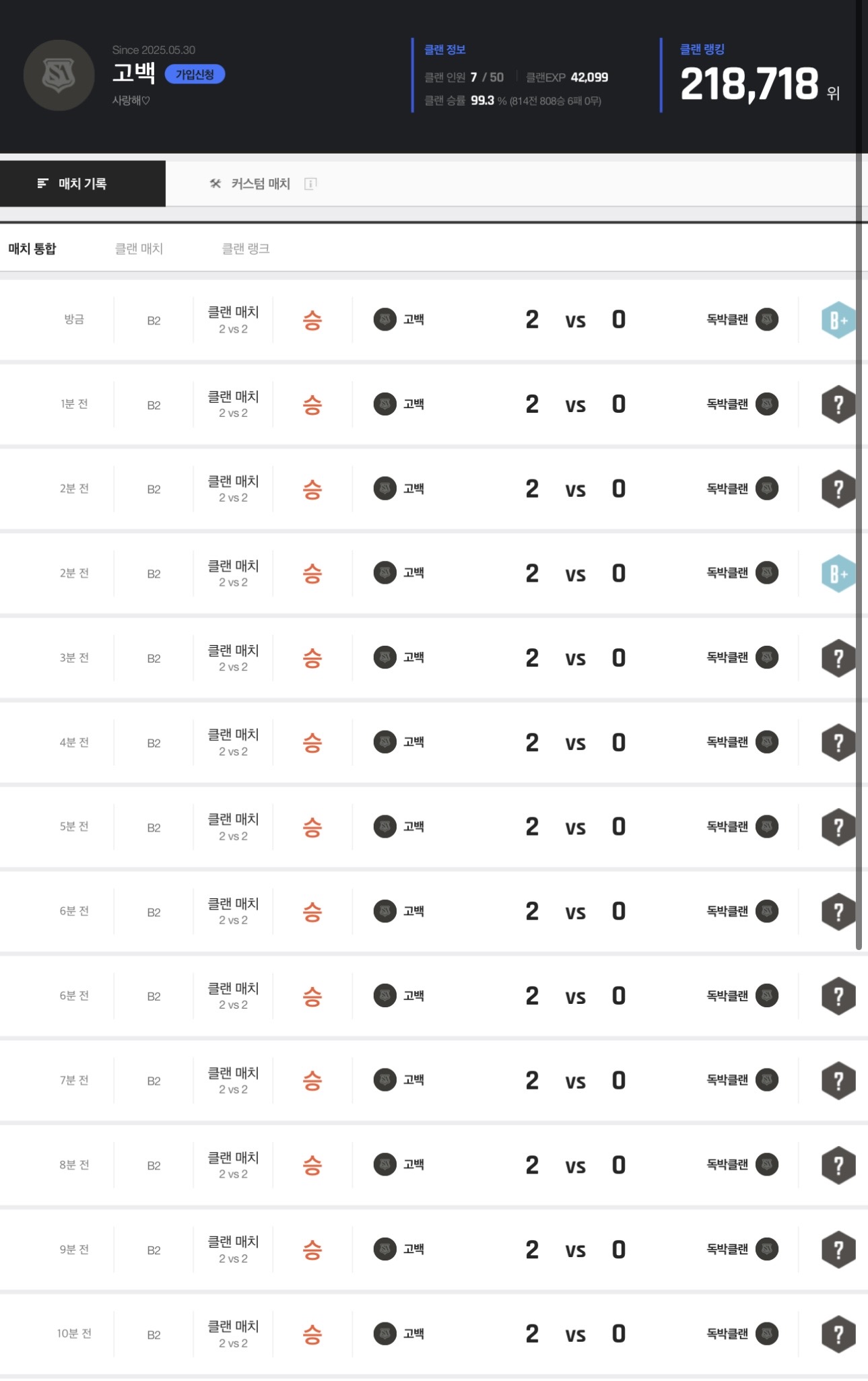Image resolution: width=868 pixels, height=1381 pixels.
Task: Open 고백 clan name in 9분 전 match
Action: [413, 1249]
